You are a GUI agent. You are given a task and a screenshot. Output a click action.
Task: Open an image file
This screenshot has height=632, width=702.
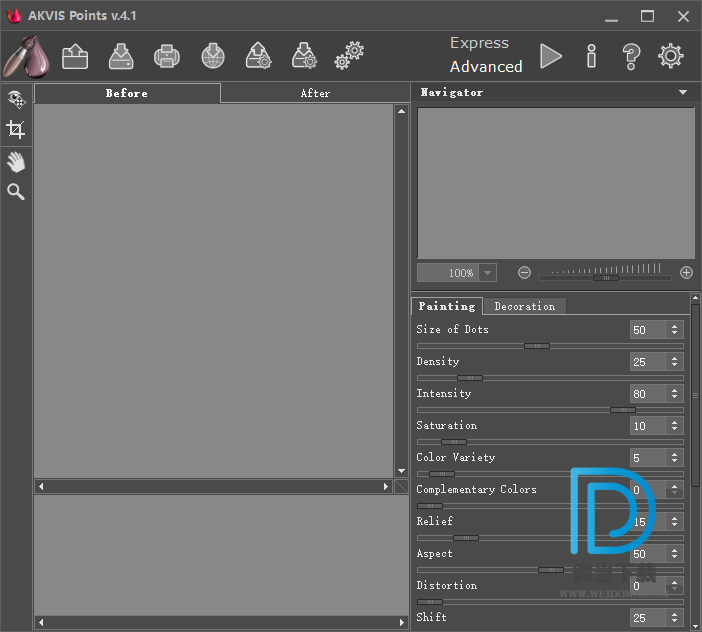coord(75,56)
